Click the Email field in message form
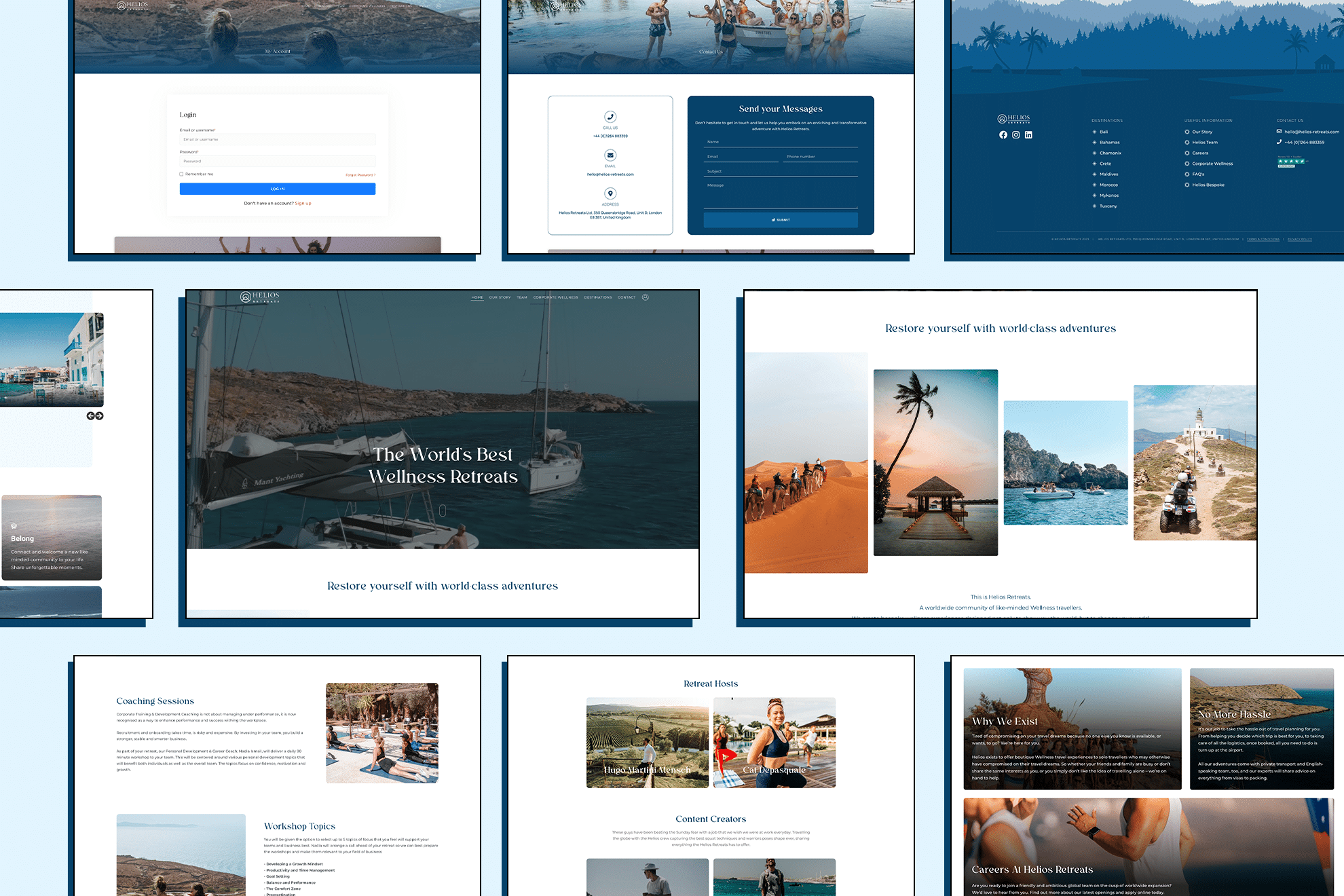The image size is (1344, 896). click(x=741, y=157)
